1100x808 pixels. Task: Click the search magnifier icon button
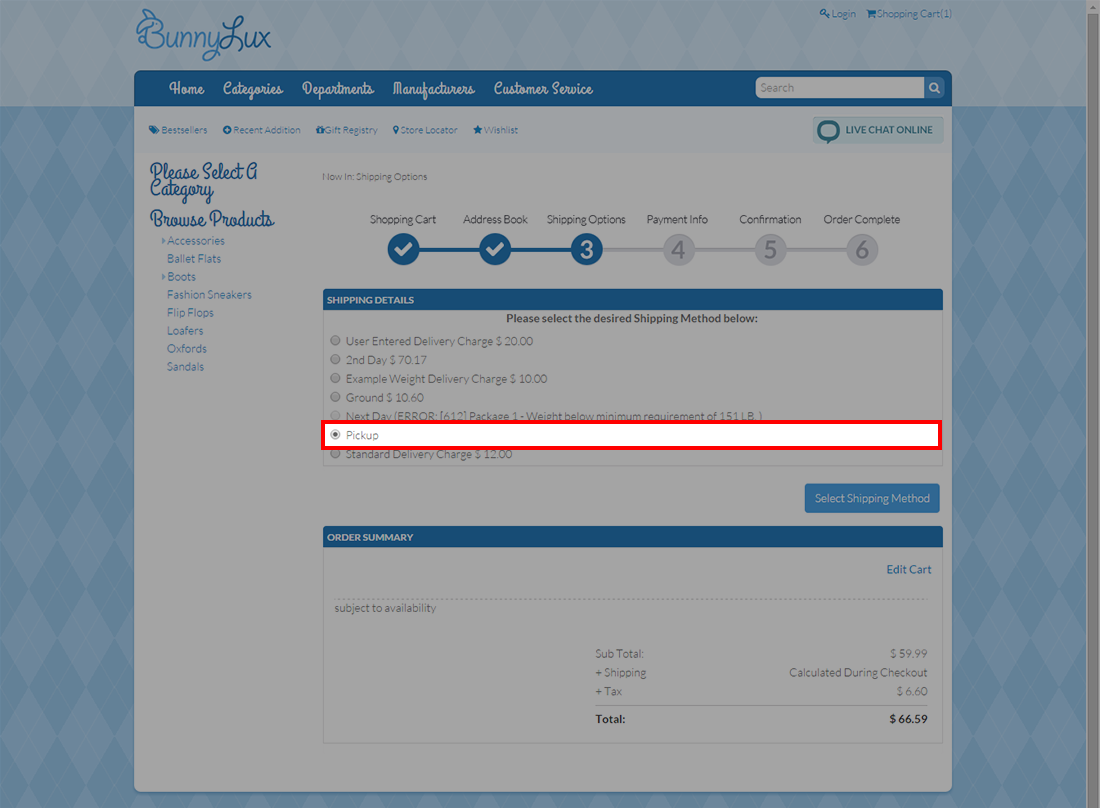[934, 88]
